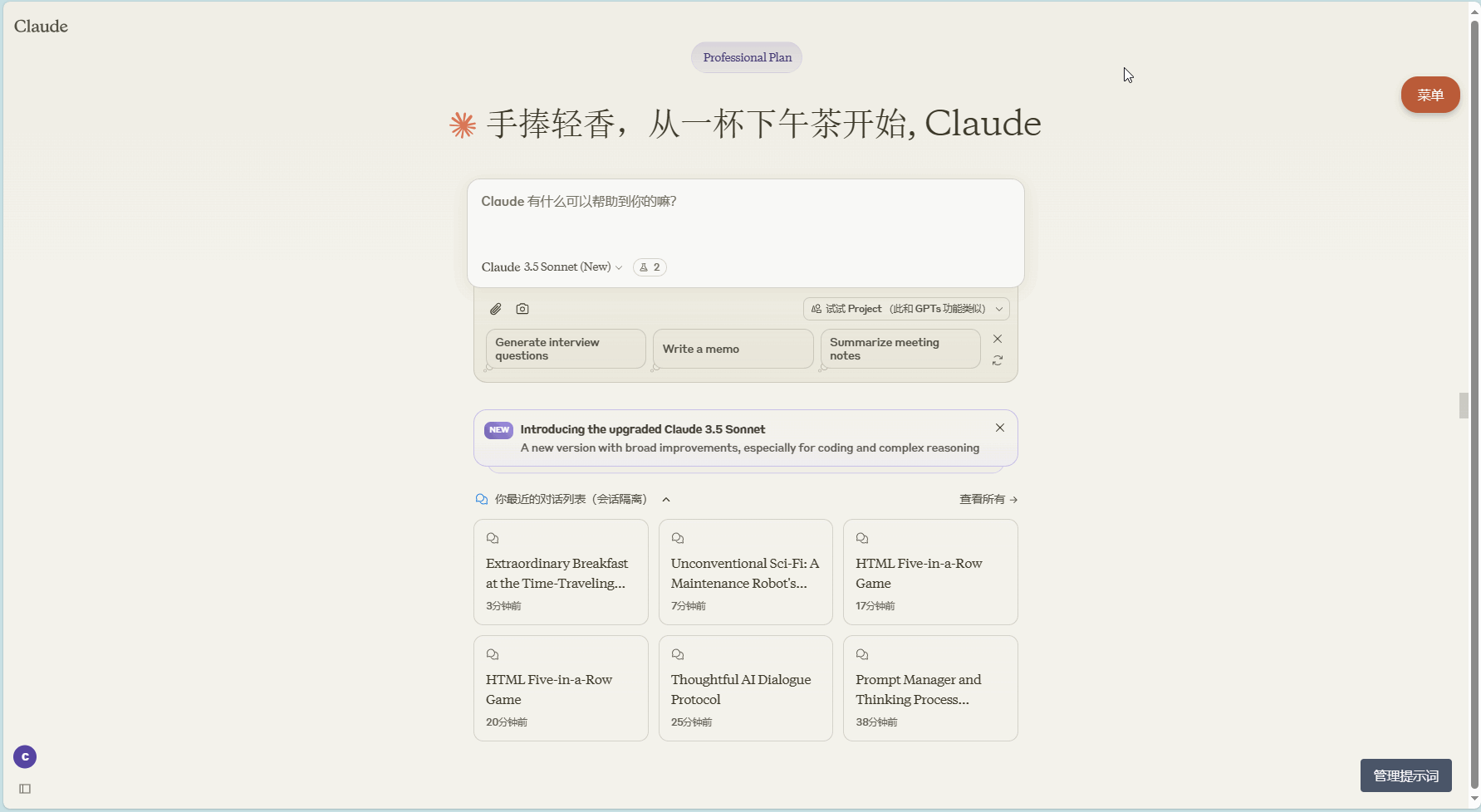Dismiss the Claude 3.5 Sonnet announcement banner
The height and width of the screenshot is (812, 1481).
tap(999, 427)
